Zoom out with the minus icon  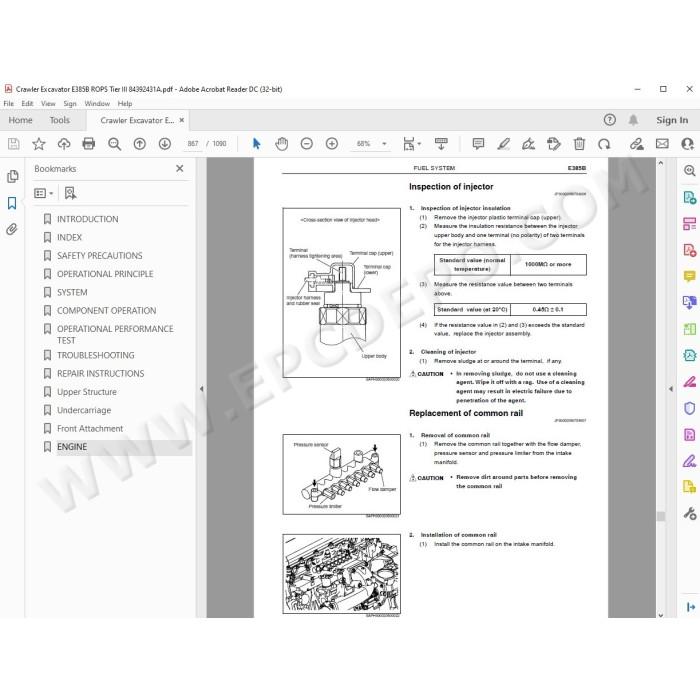pos(307,144)
